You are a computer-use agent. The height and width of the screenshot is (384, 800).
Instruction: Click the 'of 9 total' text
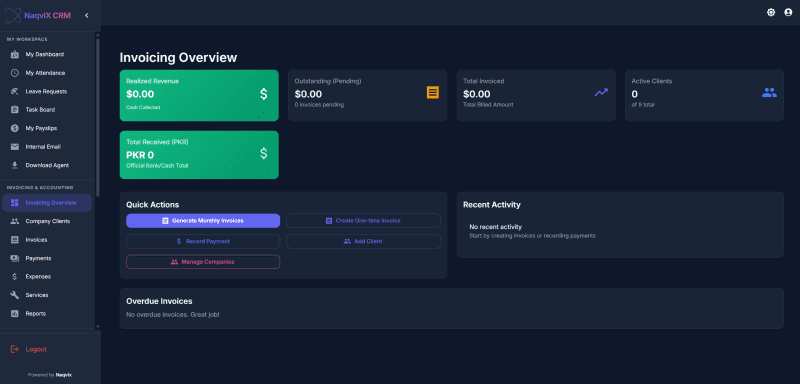(x=643, y=105)
